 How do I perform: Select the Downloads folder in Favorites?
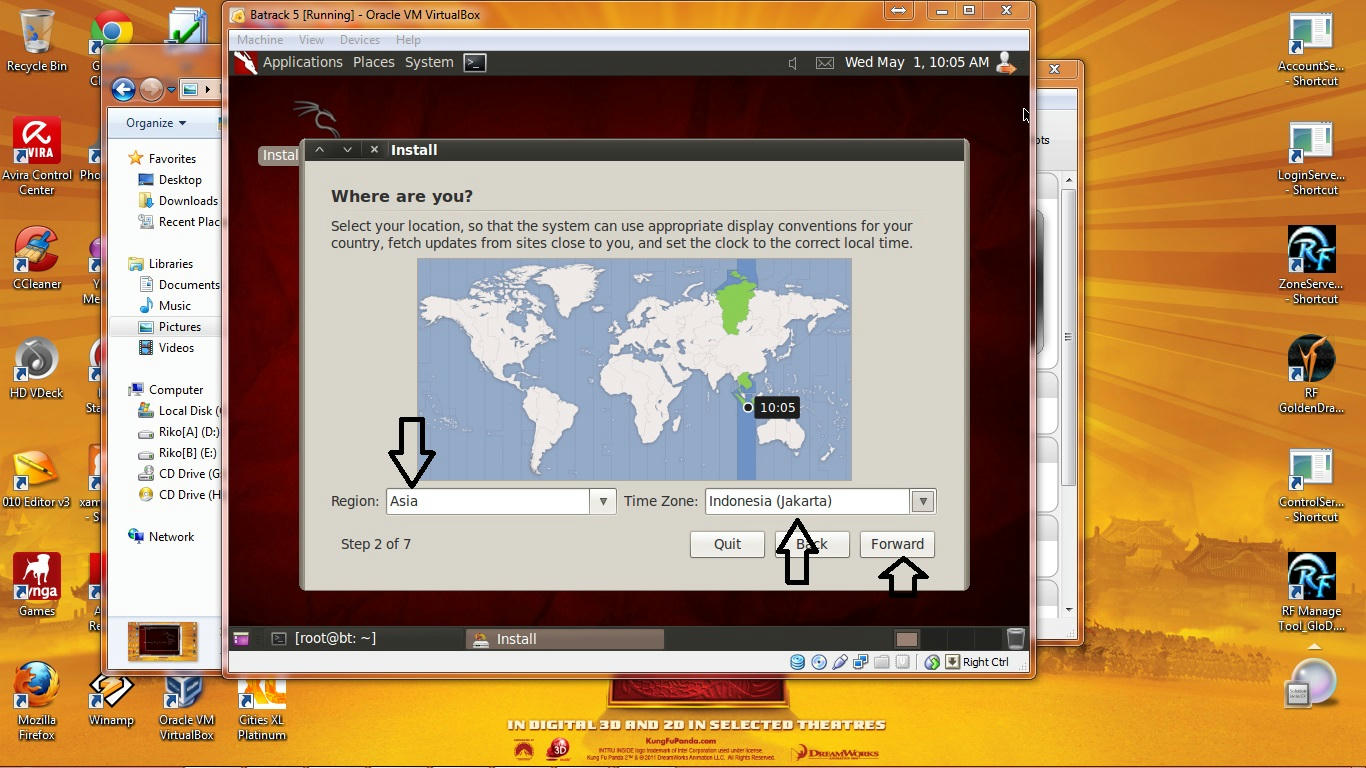(187, 201)
